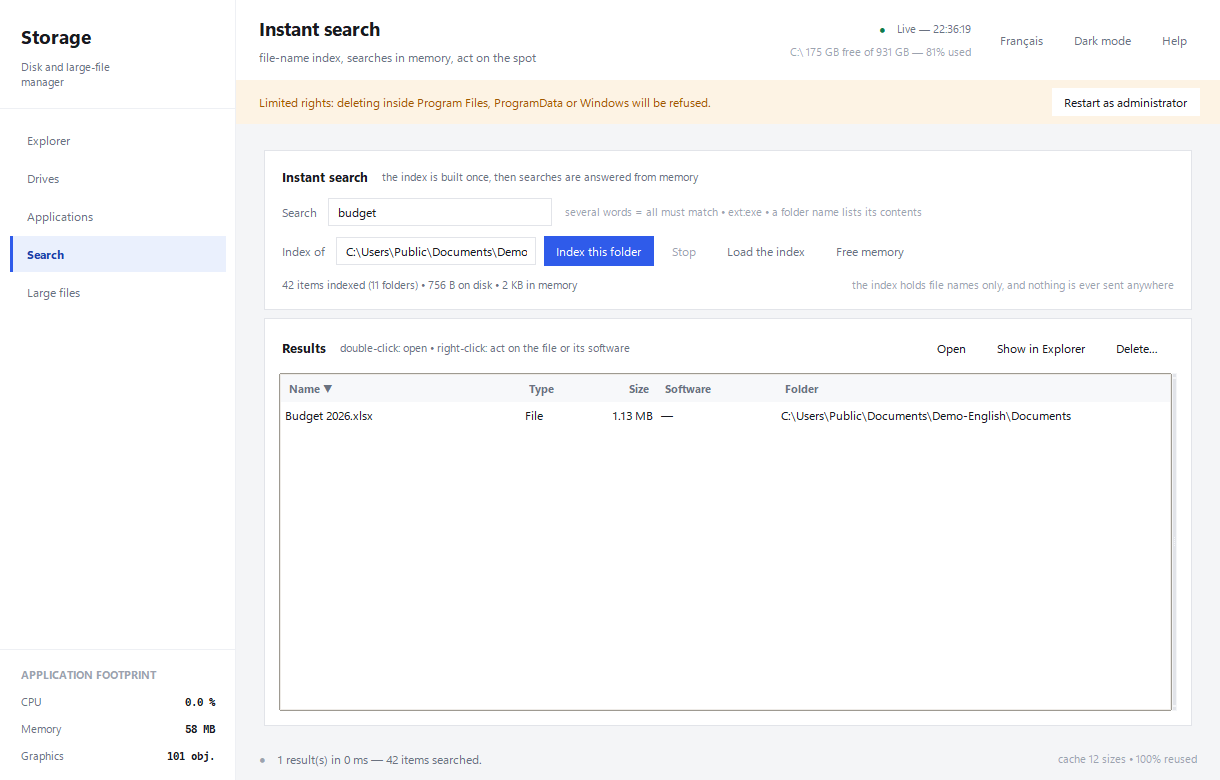Click the Open button above results

[951, 349]
